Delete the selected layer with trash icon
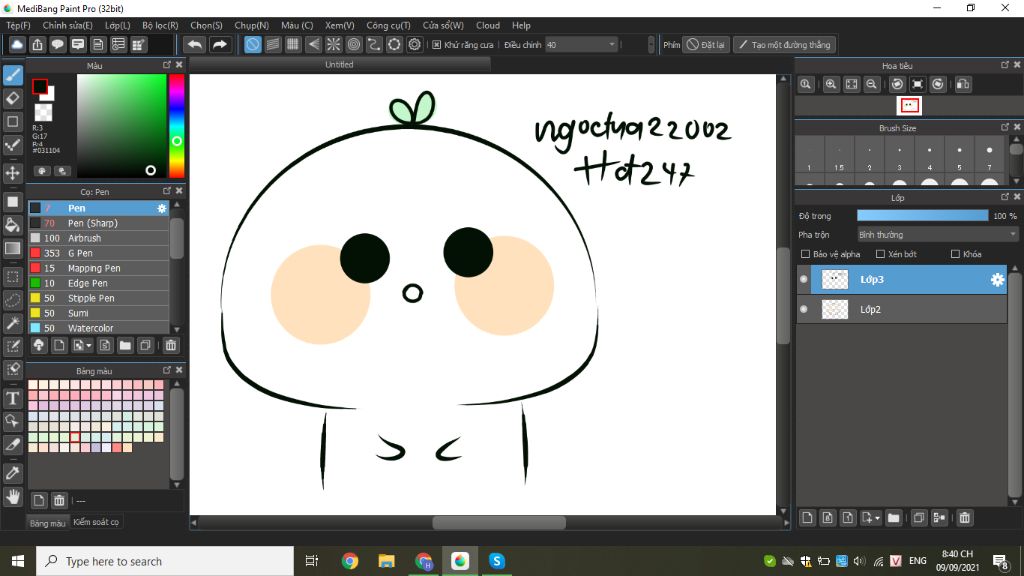Screen dimensions: 1024x576 (x=965, y=518)
